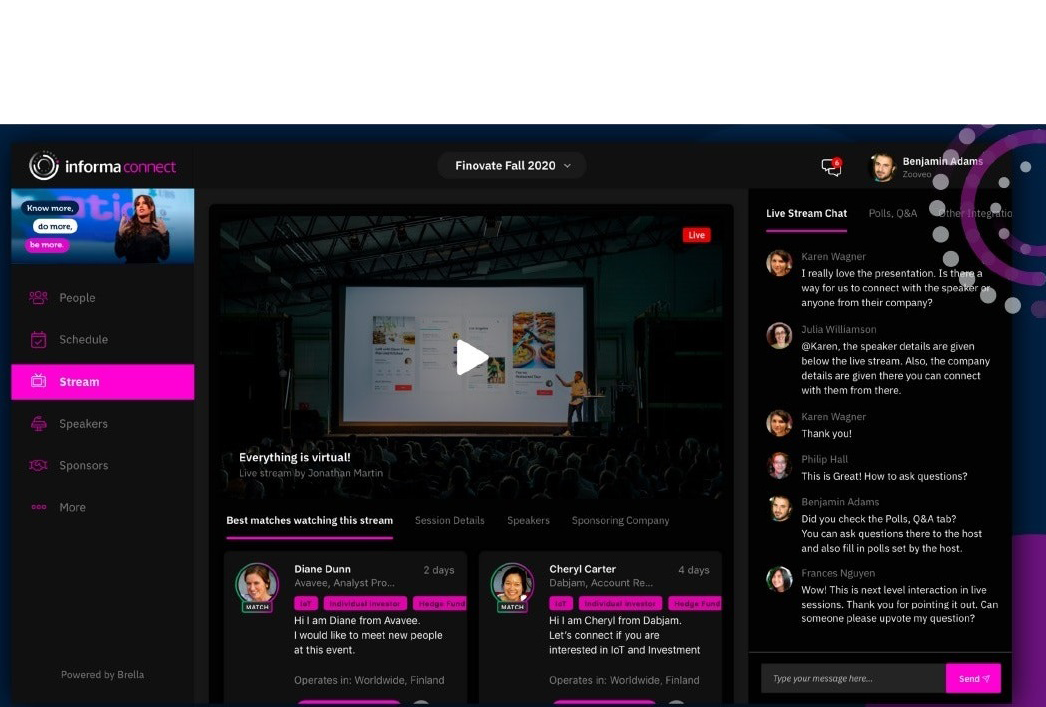The height and width of the screenshot is (707, 1046).
Task: Click the red Live badge
Action: tap(696, 235)
